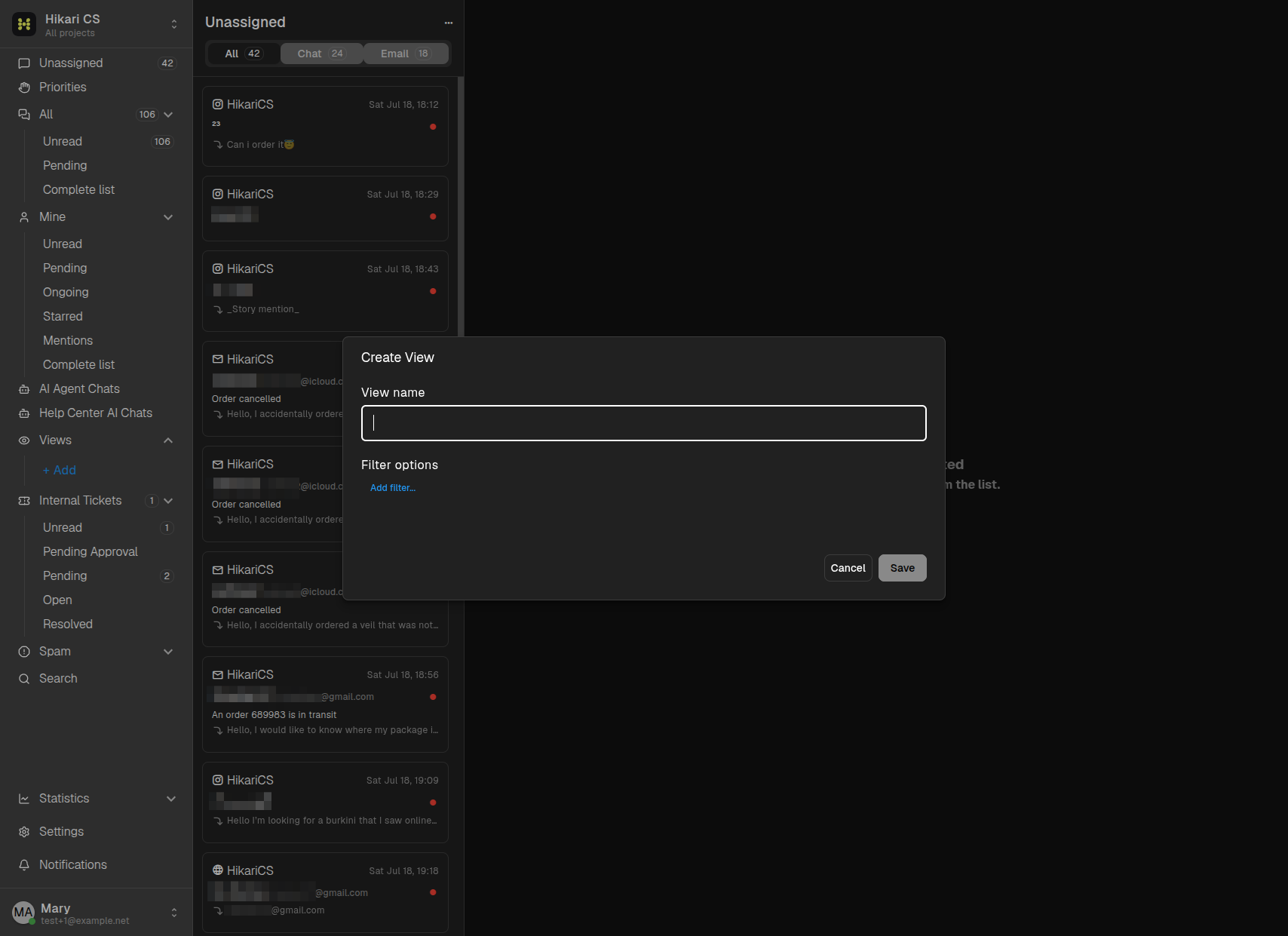Click the Settings gear icon

[x=24, y=832]
